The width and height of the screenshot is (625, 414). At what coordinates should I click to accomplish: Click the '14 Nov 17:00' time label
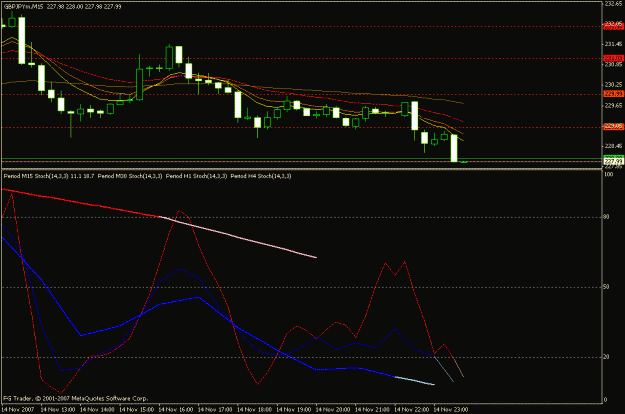[215, 409]
